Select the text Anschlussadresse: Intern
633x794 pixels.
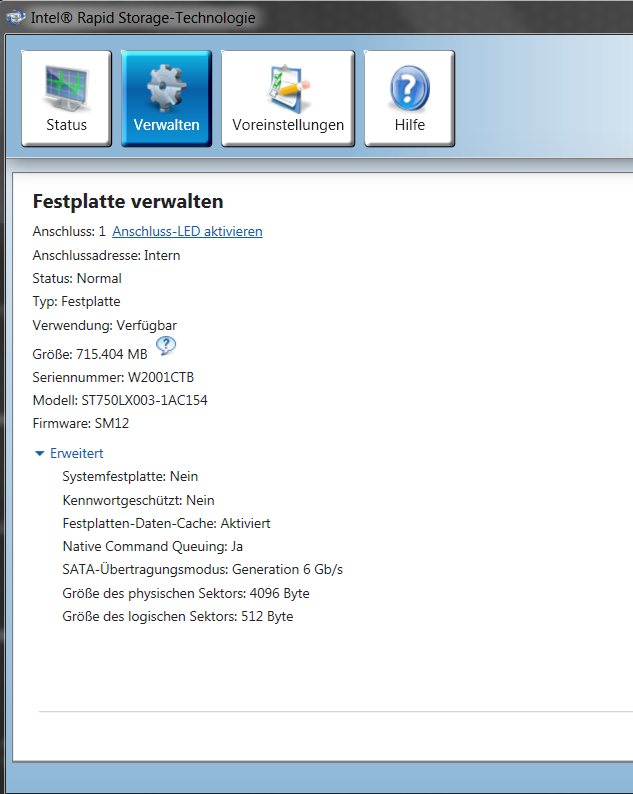point(106,255)
